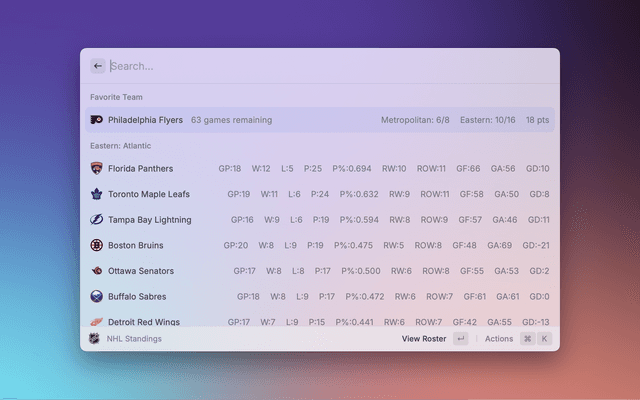
Task: Click the Command key shortcut badge
Action: coord(527,339)
